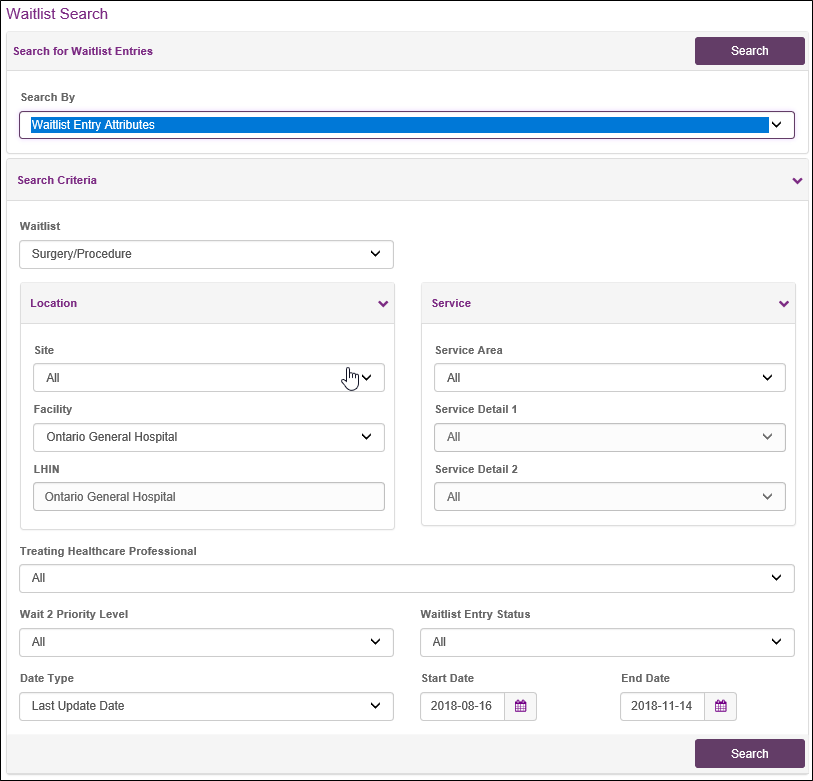Screen dimensions: 813x781
Task: Open the Site dropdown
Action: 208,378
